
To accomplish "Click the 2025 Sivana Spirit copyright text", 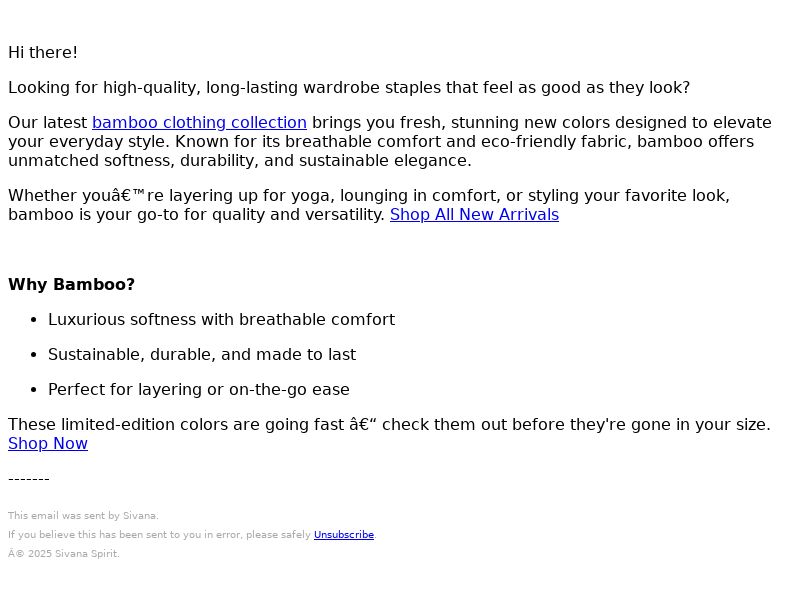I will pyautogui.click(x=64, y=554).
